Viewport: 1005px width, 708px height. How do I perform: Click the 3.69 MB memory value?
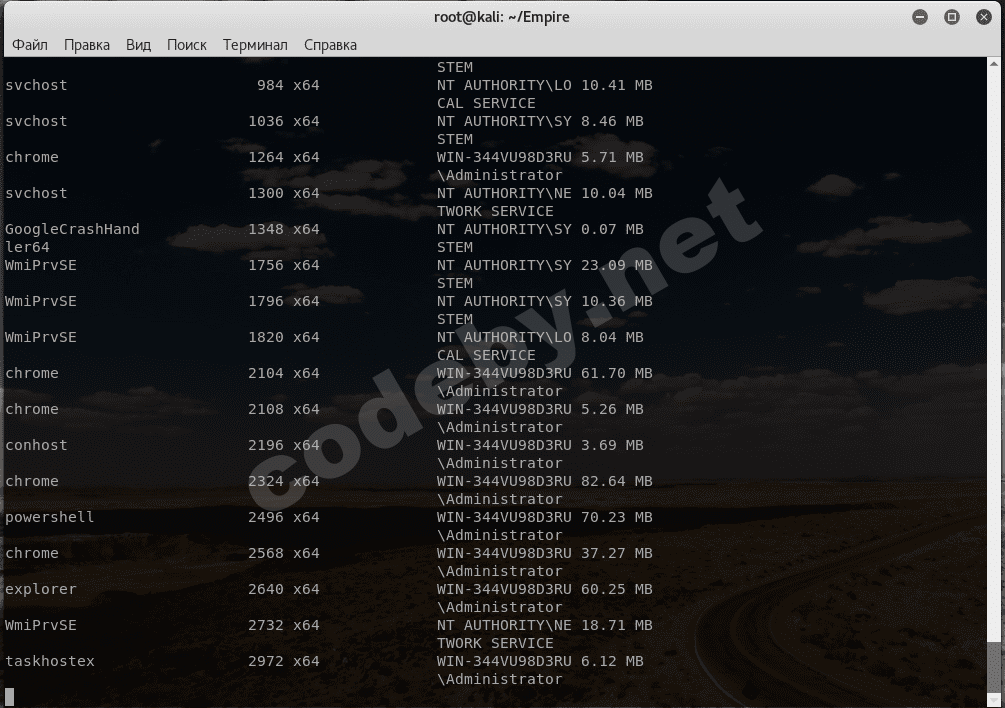pyautogui.click(x=612, y=445)
